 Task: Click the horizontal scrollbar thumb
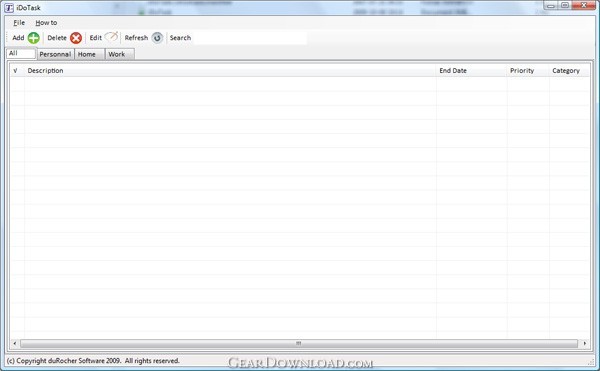coord(299,343)
